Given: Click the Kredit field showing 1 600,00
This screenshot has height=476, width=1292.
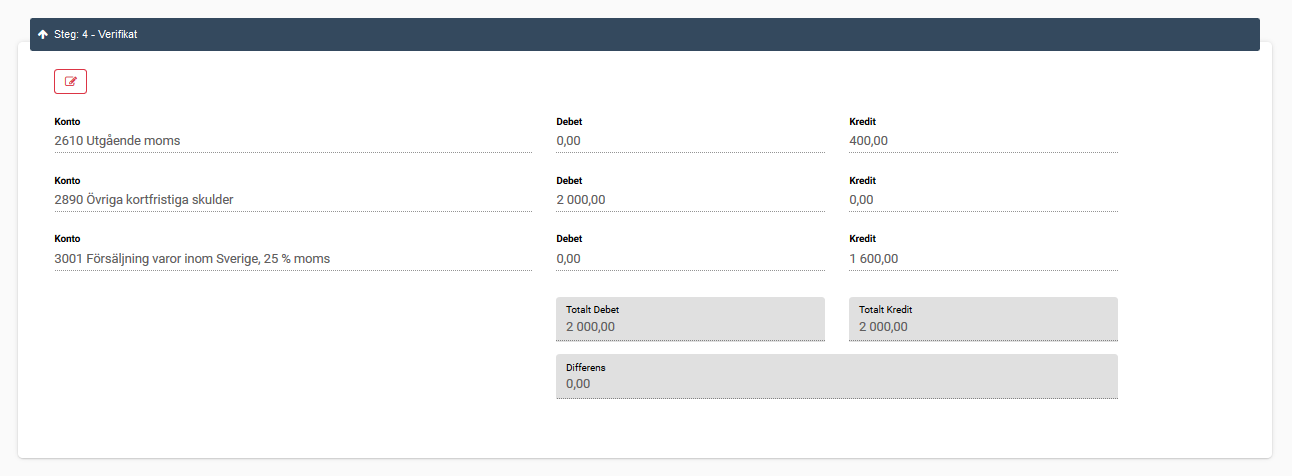Looking at the screenshot, I should [x=982, y=259].
